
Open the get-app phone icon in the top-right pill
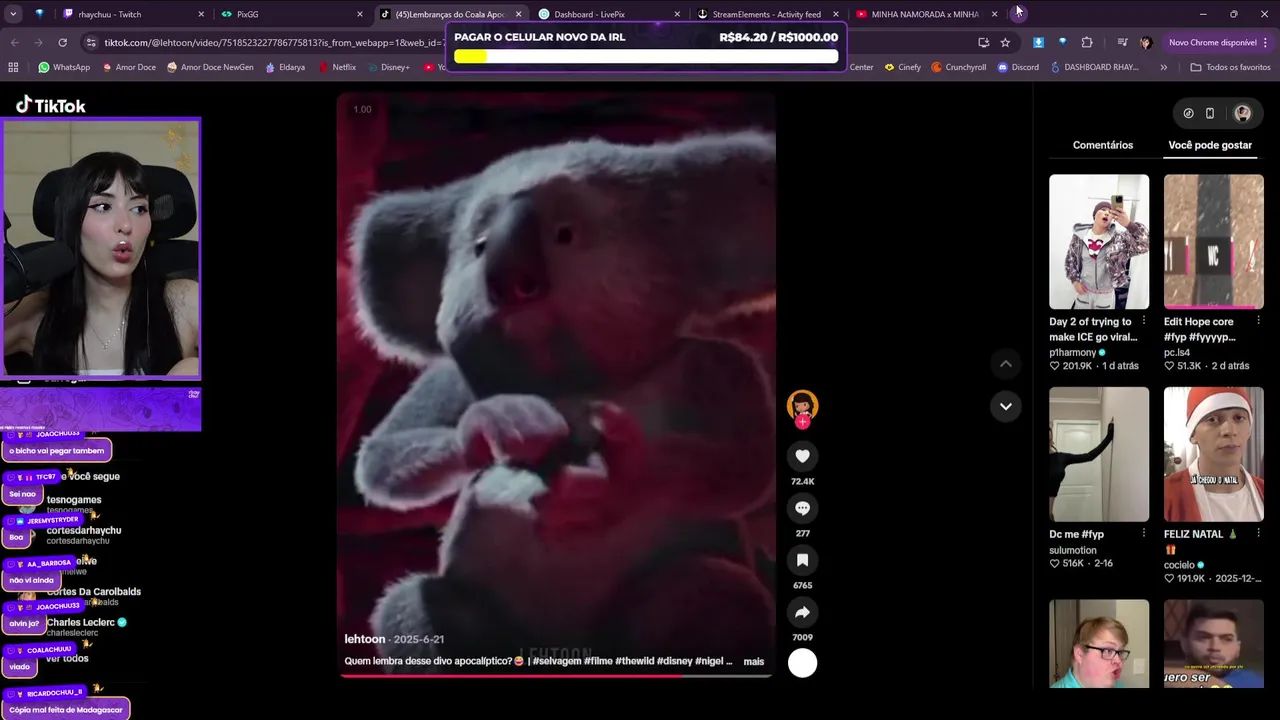click(x=1210, y=113)
